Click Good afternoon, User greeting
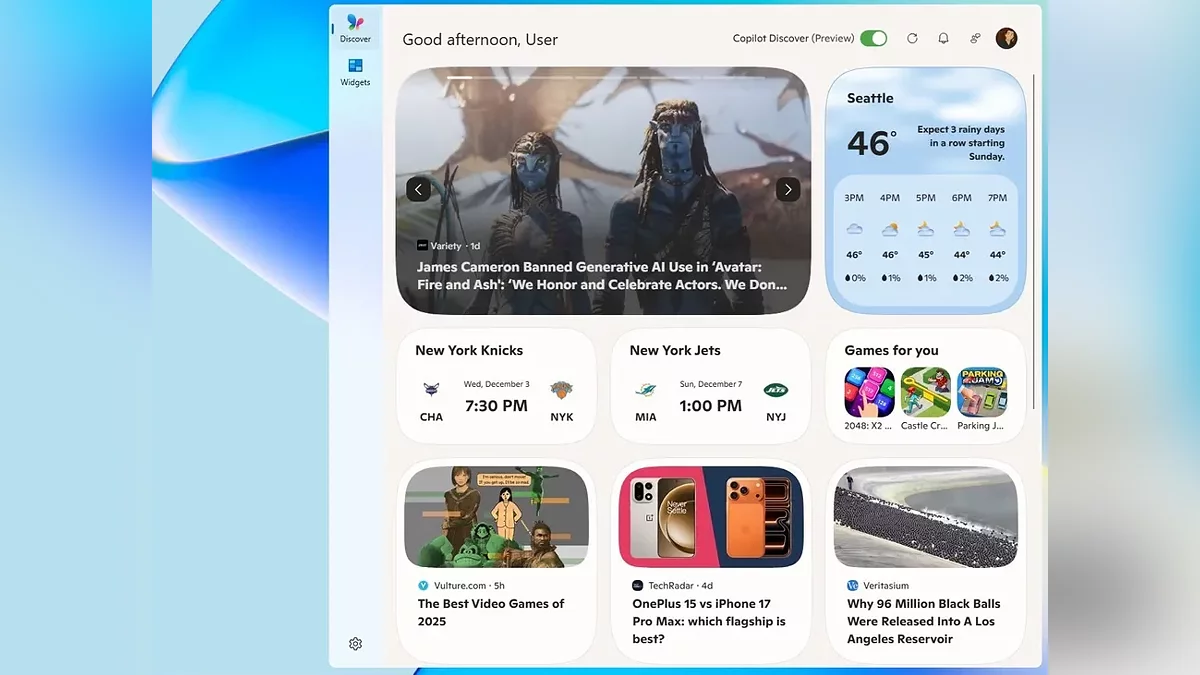 point(480,40)
